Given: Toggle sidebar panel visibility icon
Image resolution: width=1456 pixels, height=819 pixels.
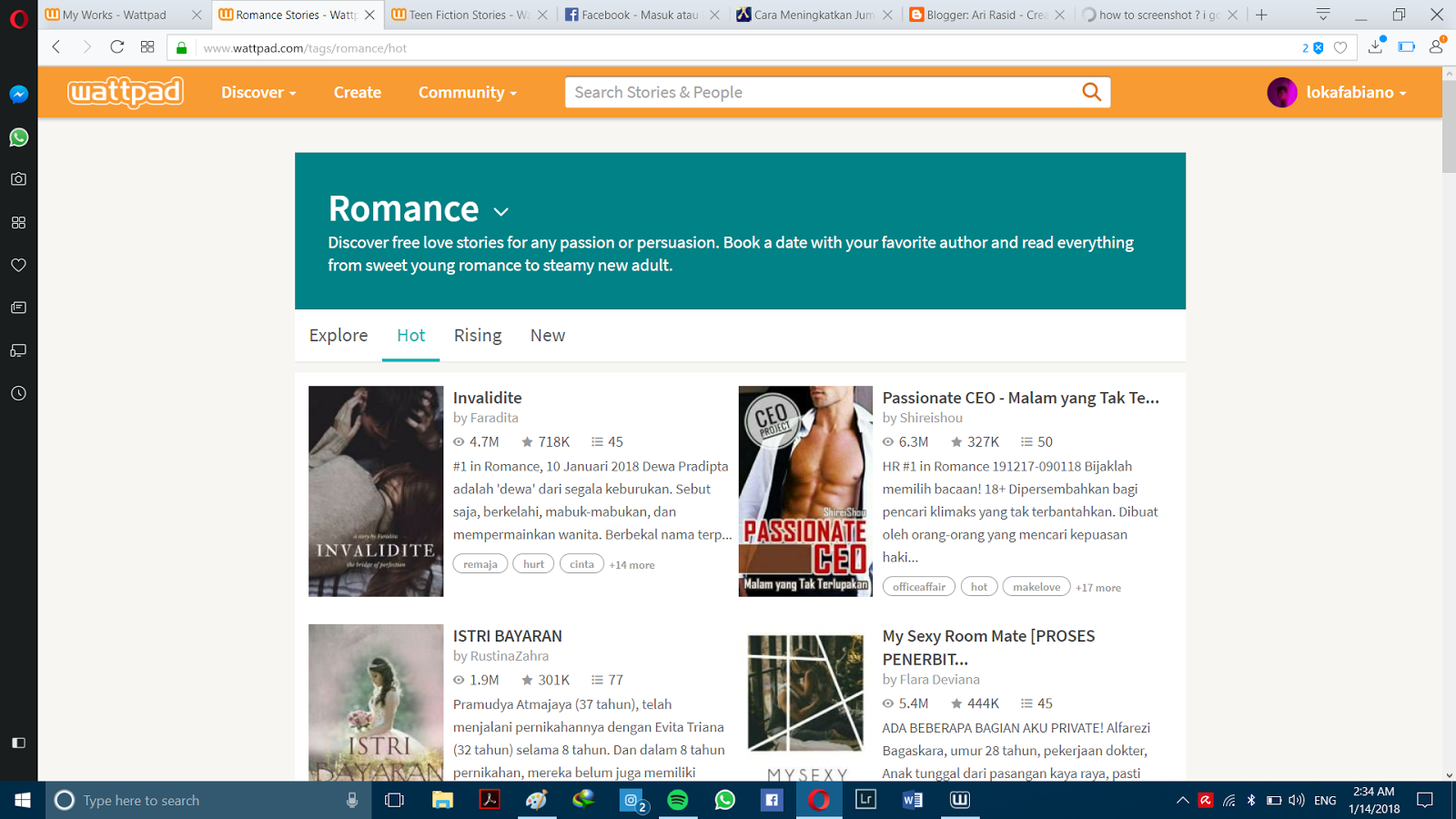Looking at the screenshot, I should 18,743.
